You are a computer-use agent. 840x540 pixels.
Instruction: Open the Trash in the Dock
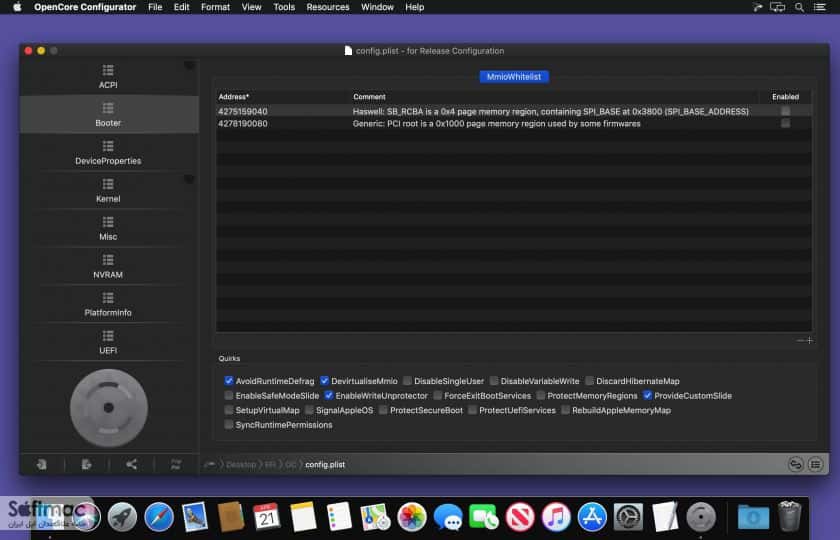(x=789, y=516)
